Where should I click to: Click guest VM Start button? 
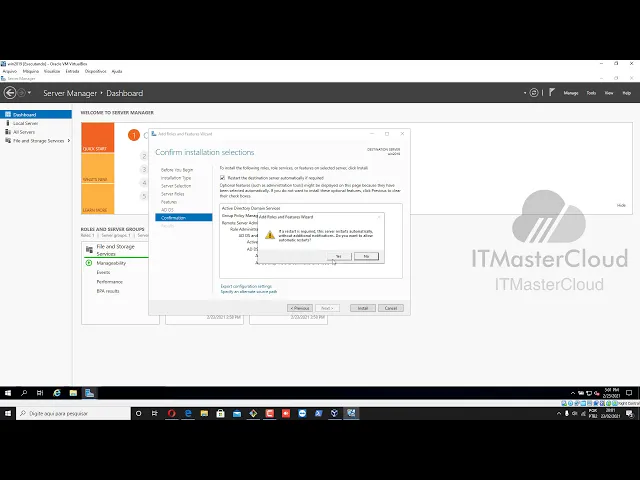pos(8,393)
